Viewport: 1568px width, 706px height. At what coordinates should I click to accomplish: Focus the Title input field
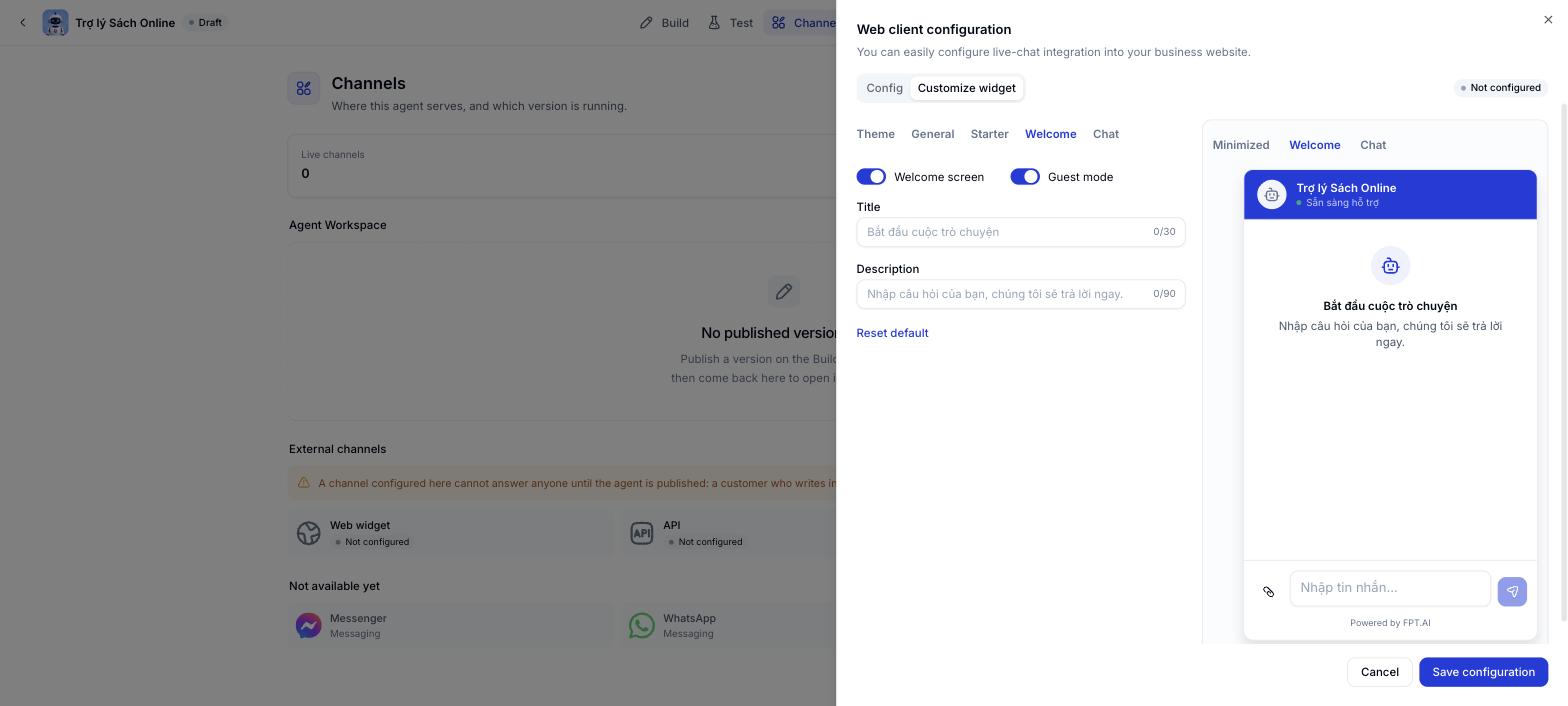pos(1020,232)
